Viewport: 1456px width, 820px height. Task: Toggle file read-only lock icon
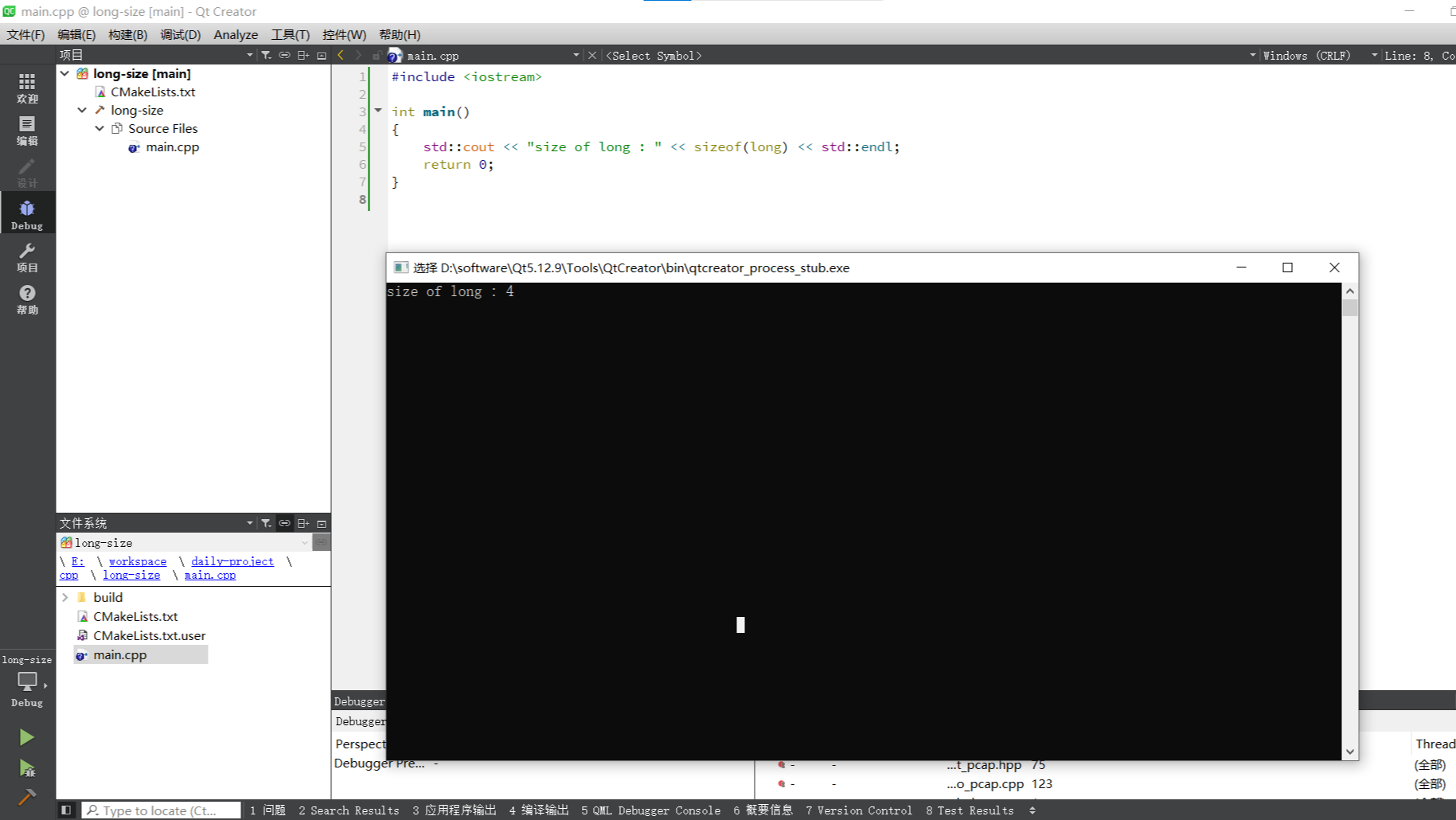click(x=377, y=55)
